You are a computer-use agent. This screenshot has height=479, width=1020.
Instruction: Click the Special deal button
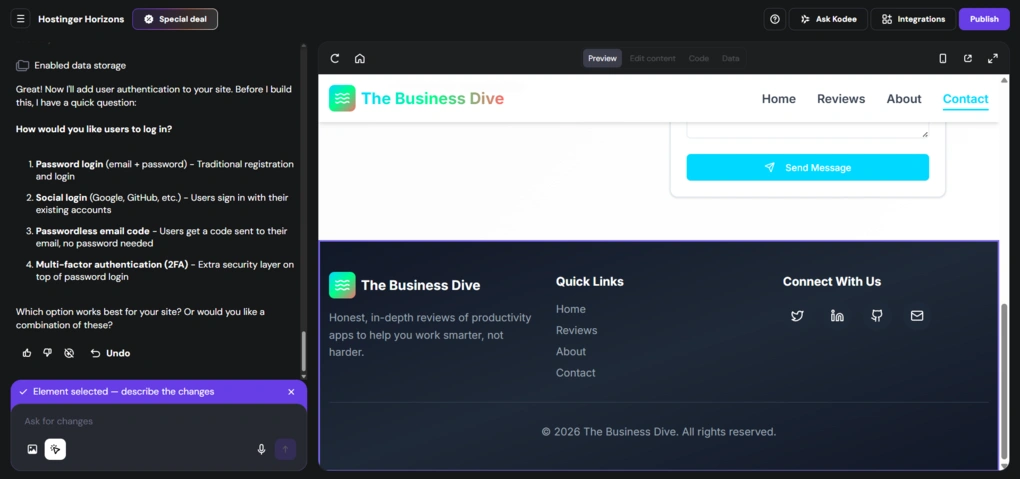pyautogui.click(x=175, y=19)
